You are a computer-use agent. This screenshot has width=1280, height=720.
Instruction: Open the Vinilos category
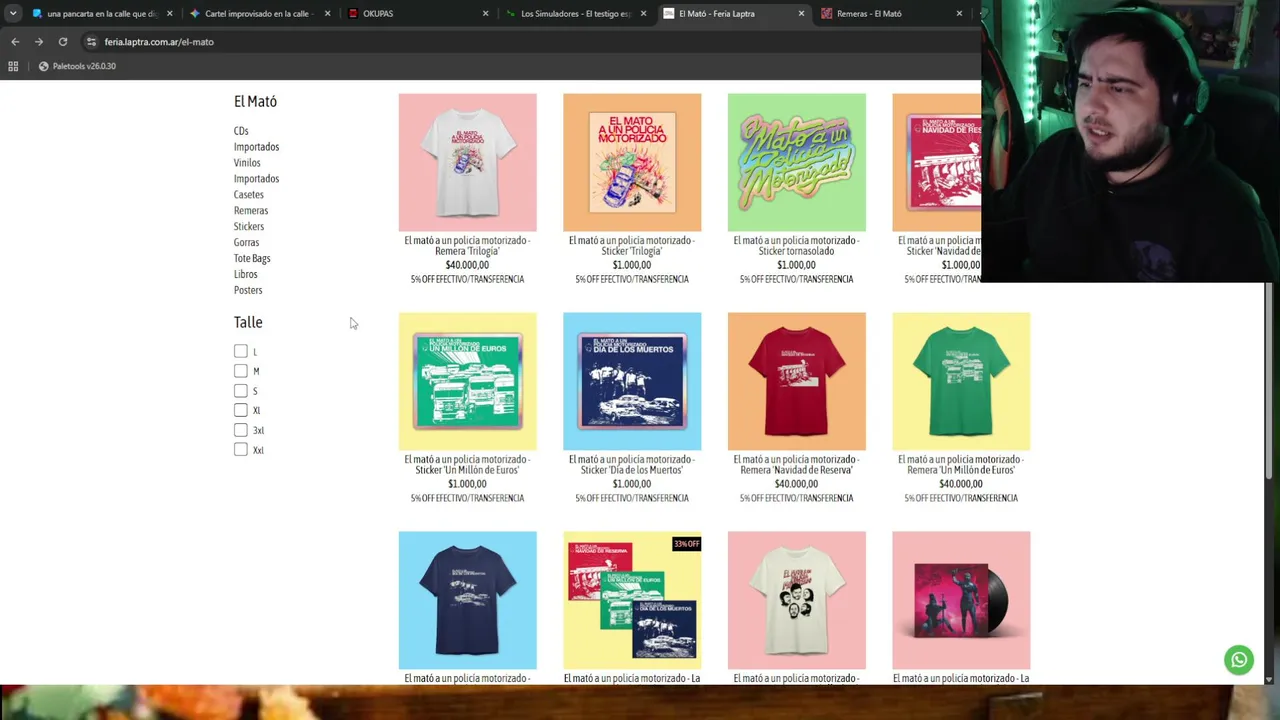pos(247,163)
